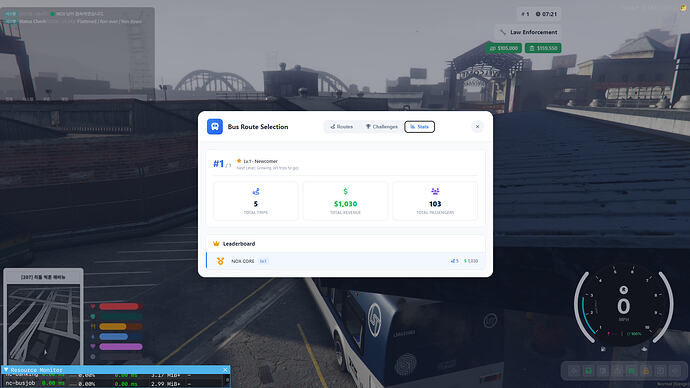The width and height of the screenshot is (690, 388).
Task: Click the 'TOTAL TRIPS' label
Action: (x=256, y=212)
